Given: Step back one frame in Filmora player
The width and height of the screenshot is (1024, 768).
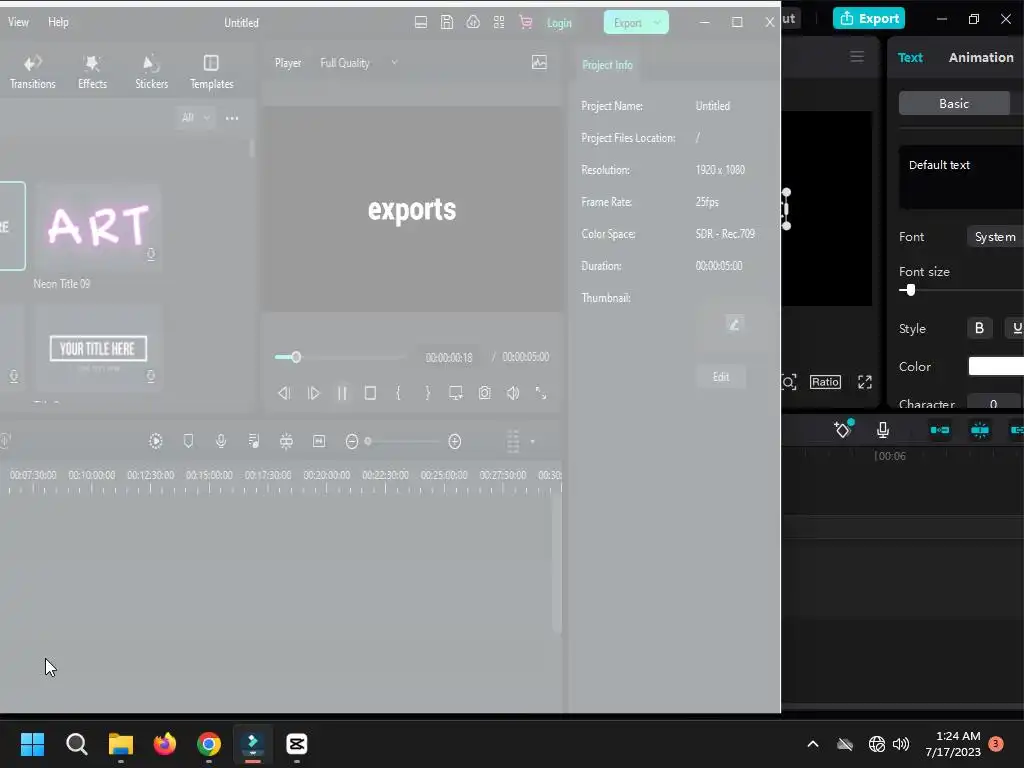Looking at the screenshot, I should pyautogui.click(x=284, y=393).
